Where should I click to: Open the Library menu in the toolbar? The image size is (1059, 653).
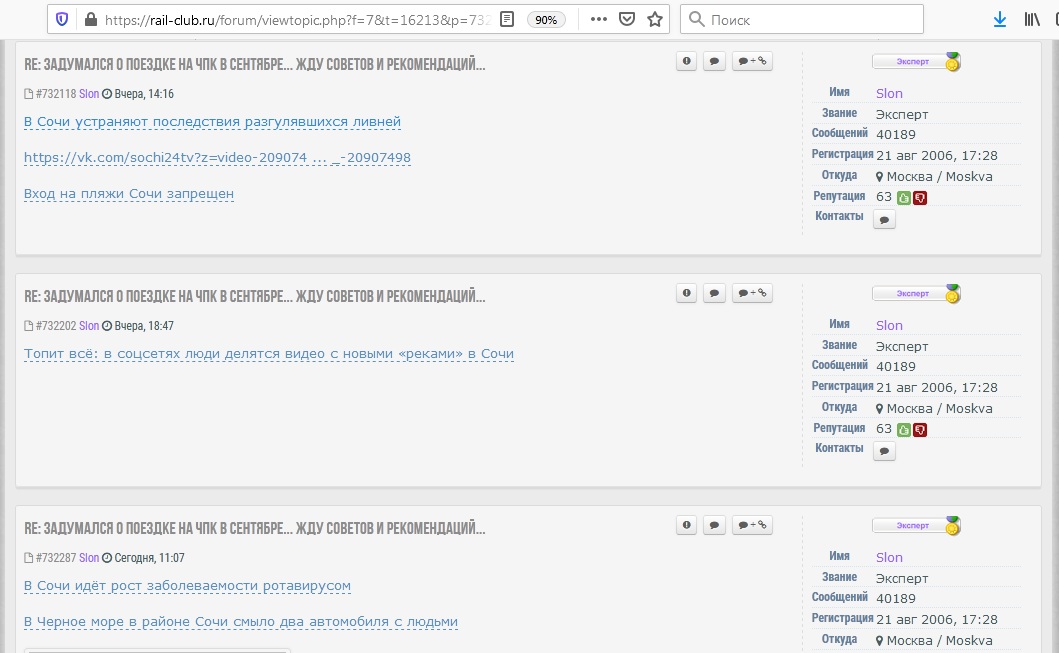tap(1032, 19)
